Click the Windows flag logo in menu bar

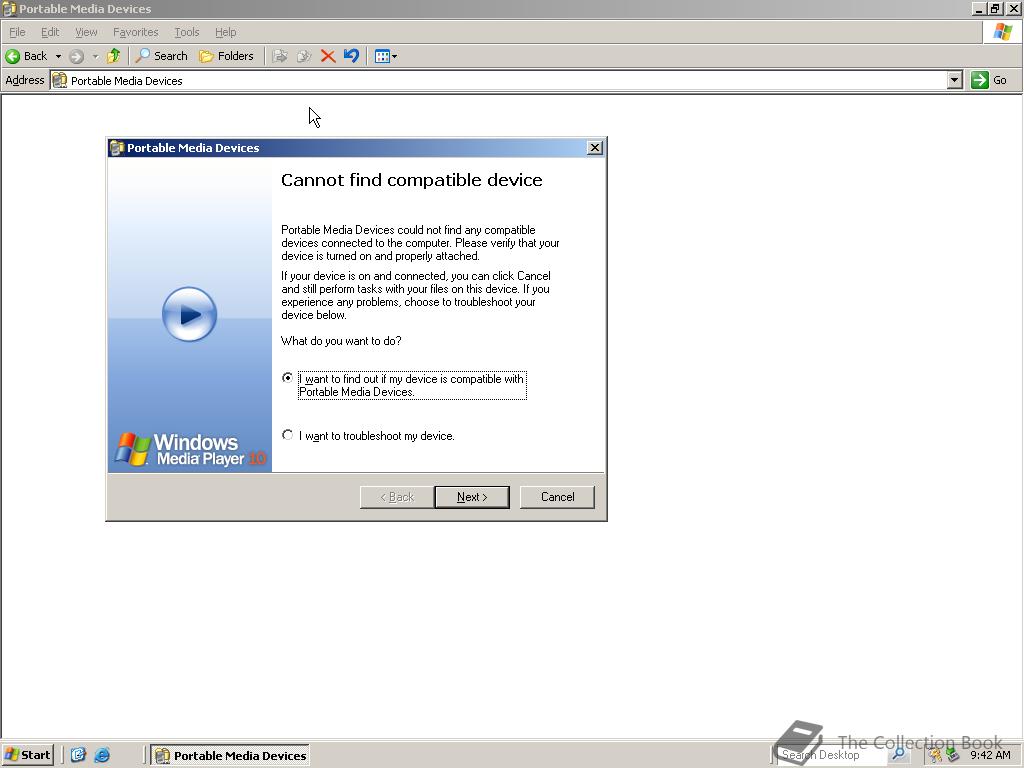point(1002,32)
